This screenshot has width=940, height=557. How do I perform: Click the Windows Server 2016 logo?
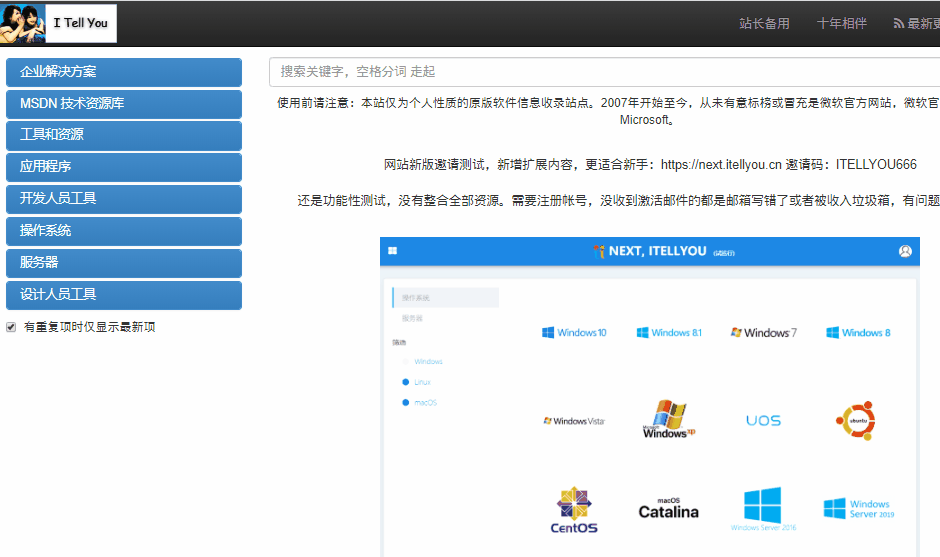point(764,509)
